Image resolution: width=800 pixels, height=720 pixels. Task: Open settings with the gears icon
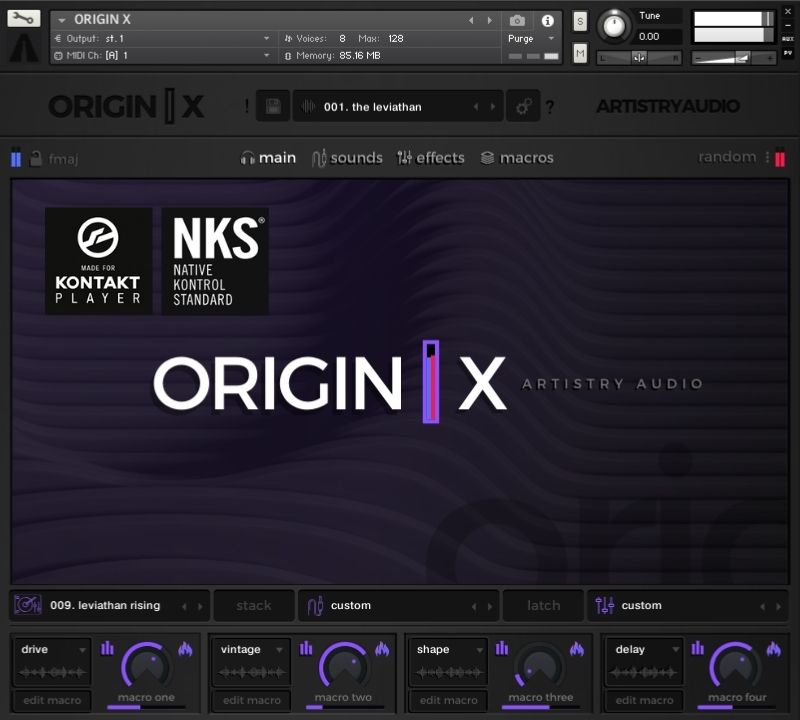(522, 107)
